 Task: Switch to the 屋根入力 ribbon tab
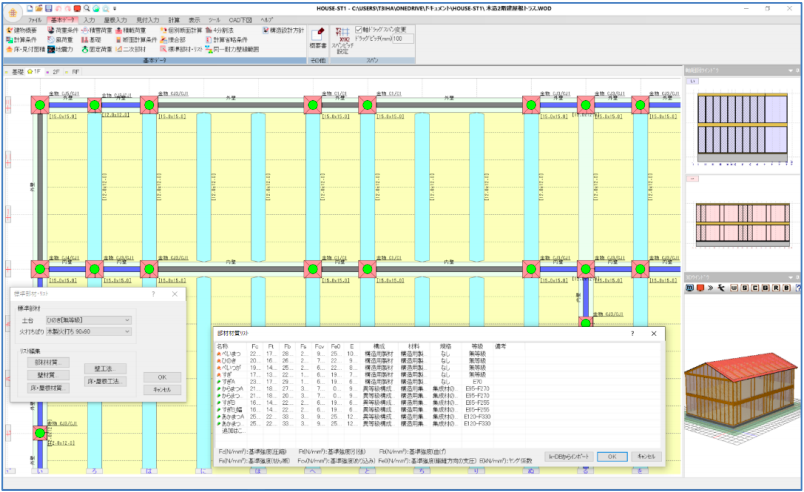pyautogui.click(x=115, y=20)
